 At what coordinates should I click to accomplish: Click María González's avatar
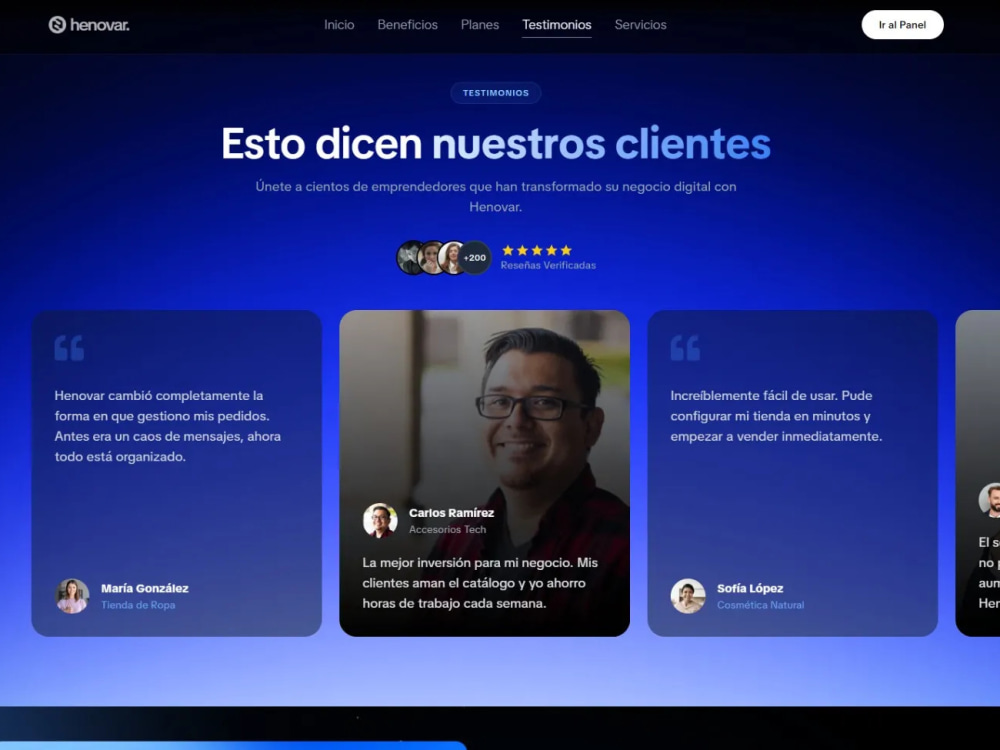(72, 596)
